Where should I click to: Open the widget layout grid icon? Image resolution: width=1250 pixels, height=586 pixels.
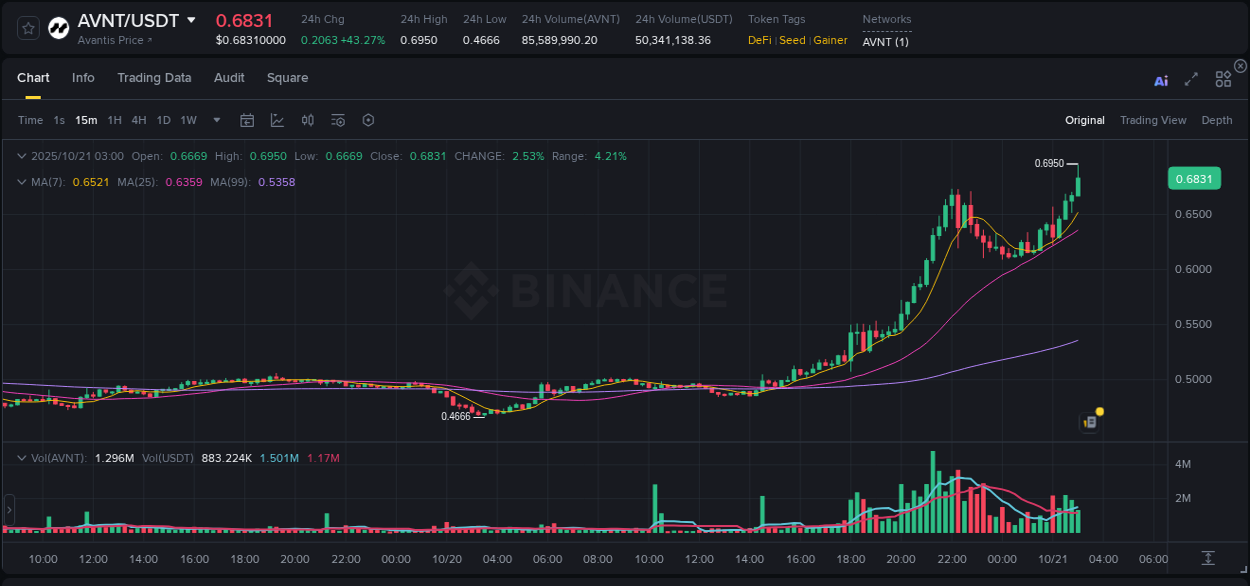pos(1222,79)
